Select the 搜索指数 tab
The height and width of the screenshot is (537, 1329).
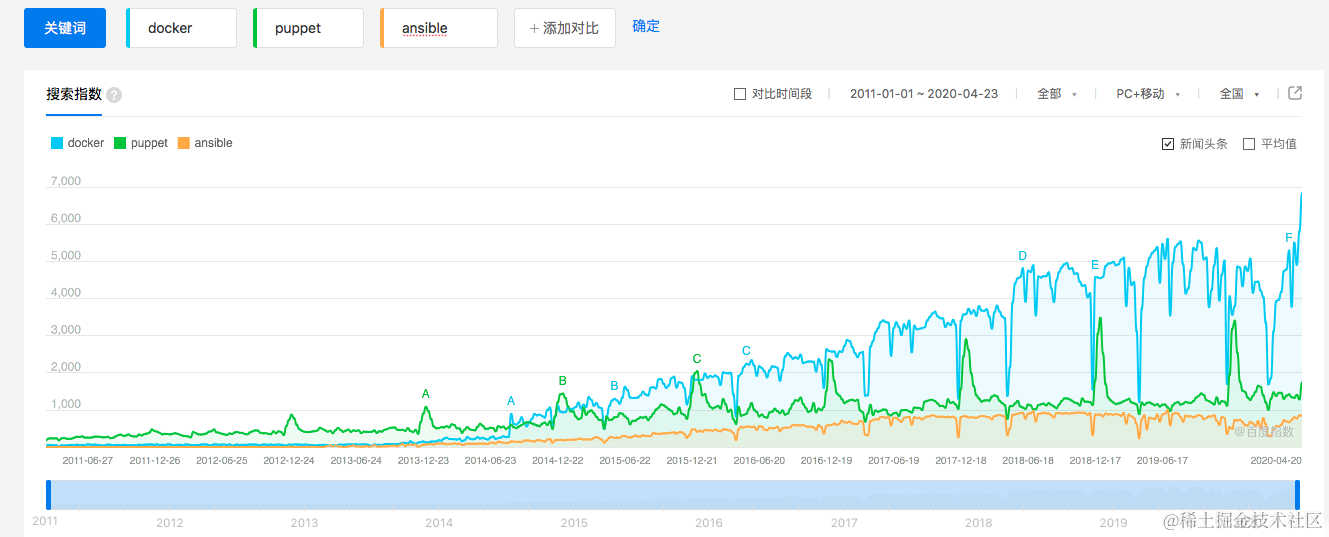(x=74, y=94)
